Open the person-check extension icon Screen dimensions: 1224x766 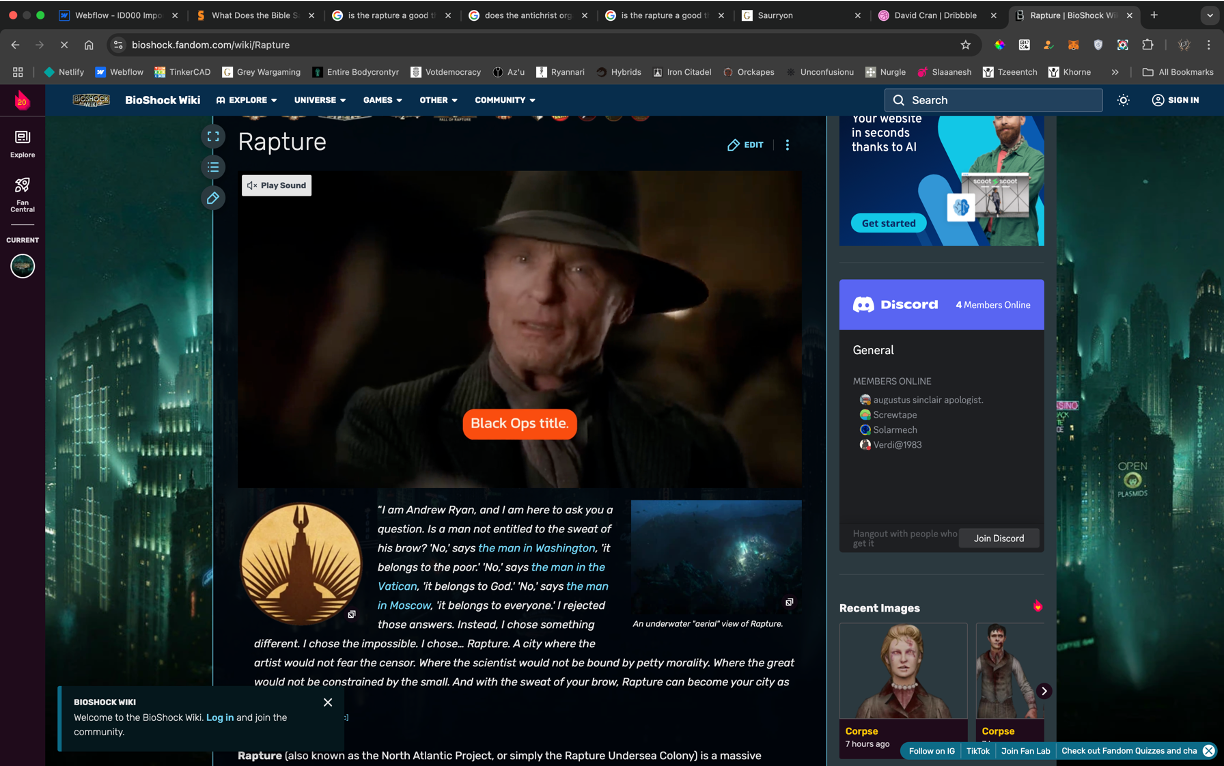coord(1049,45)
